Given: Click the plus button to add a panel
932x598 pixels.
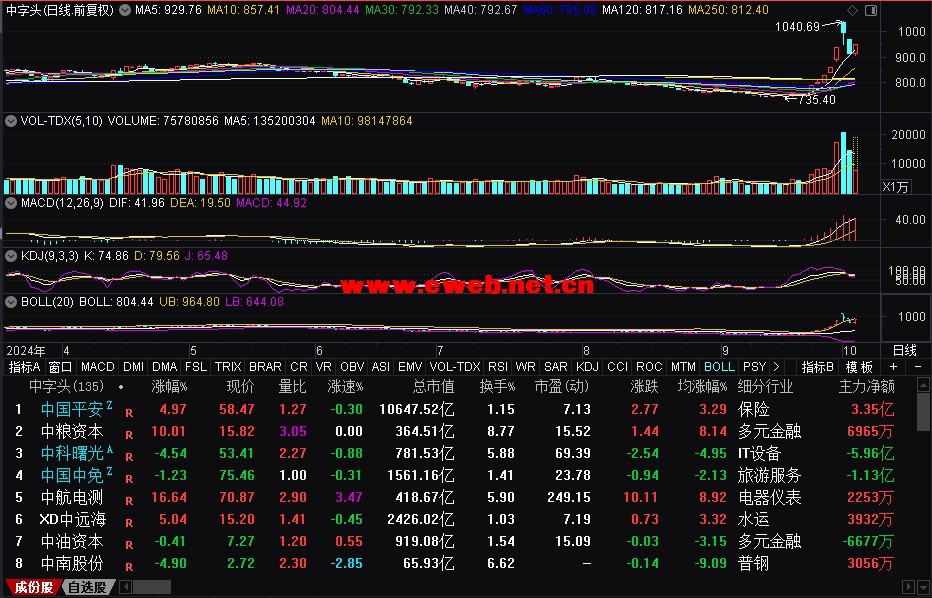Looking at the screenshot, I should [893, 367].
